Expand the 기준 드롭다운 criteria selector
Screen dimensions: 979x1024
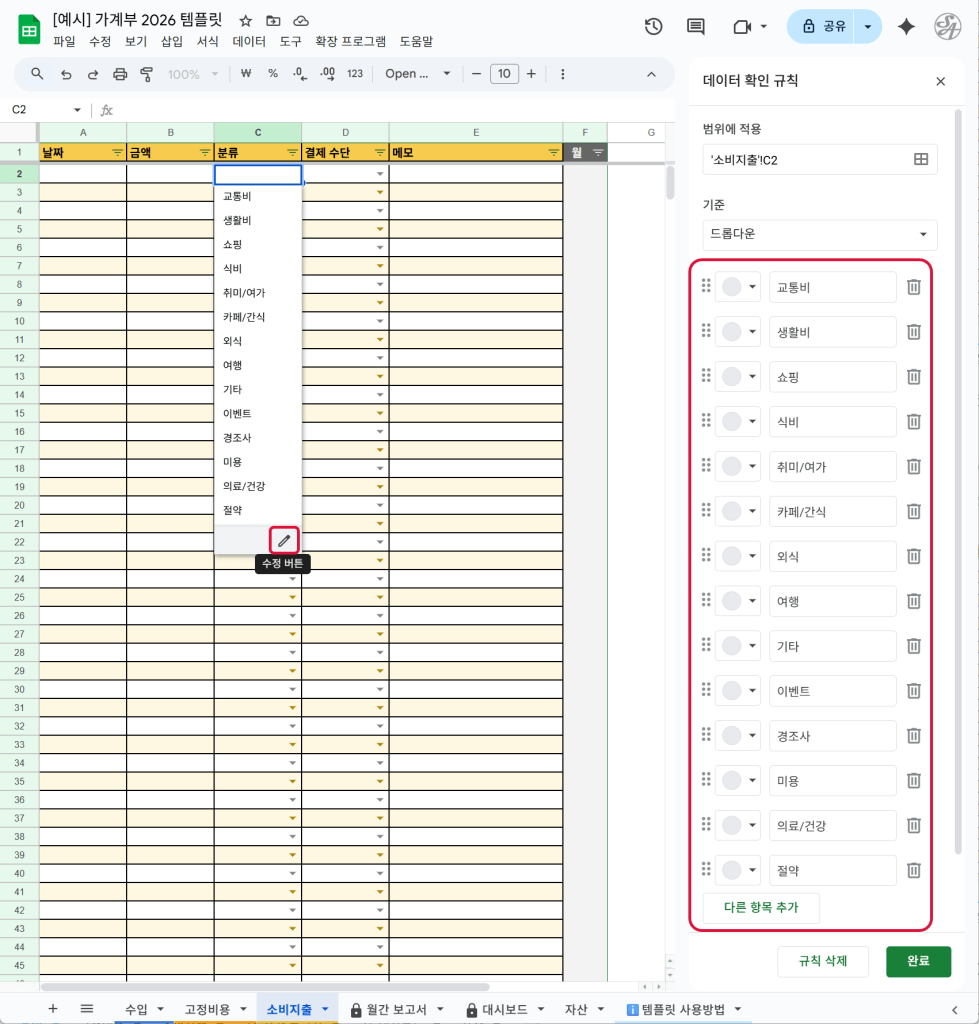pyautogui.click(x=820, y=235)
